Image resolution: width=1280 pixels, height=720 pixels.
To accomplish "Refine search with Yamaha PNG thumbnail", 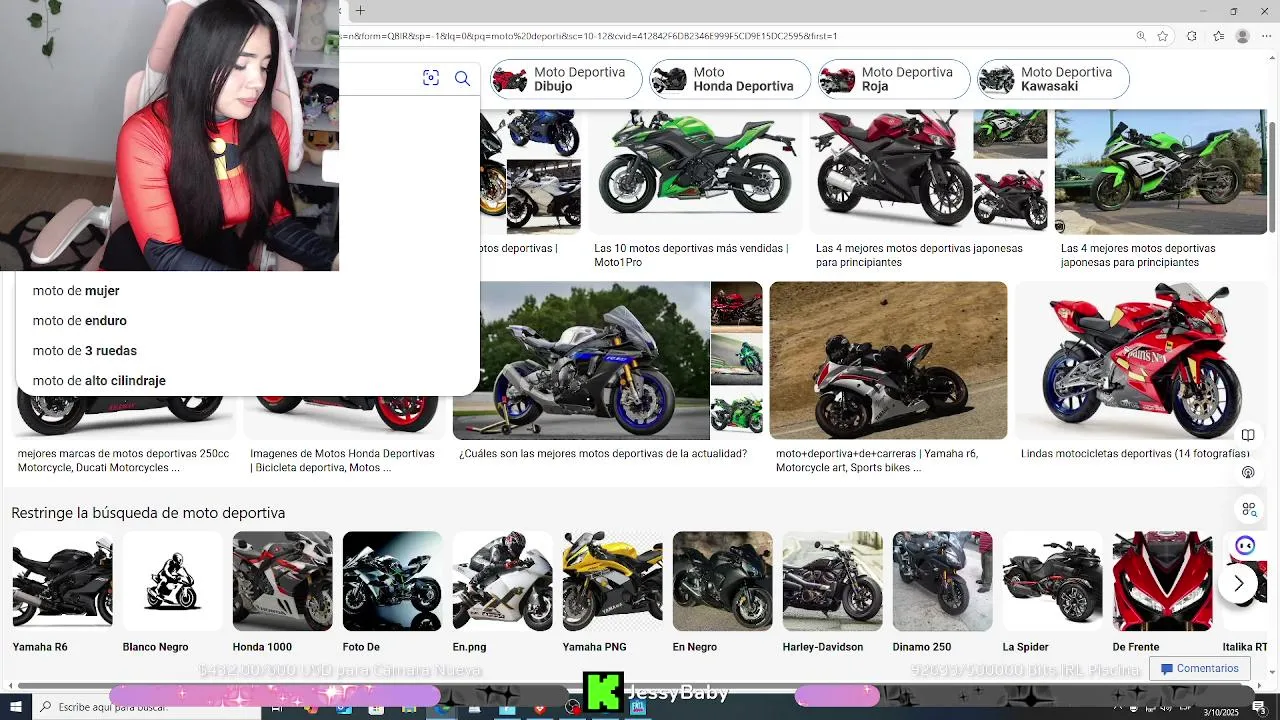I will (x=612, y=581).
